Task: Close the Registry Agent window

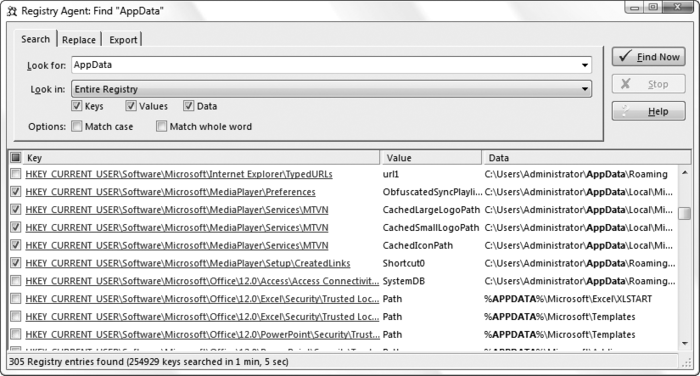Action: click(x=678, y=7)
